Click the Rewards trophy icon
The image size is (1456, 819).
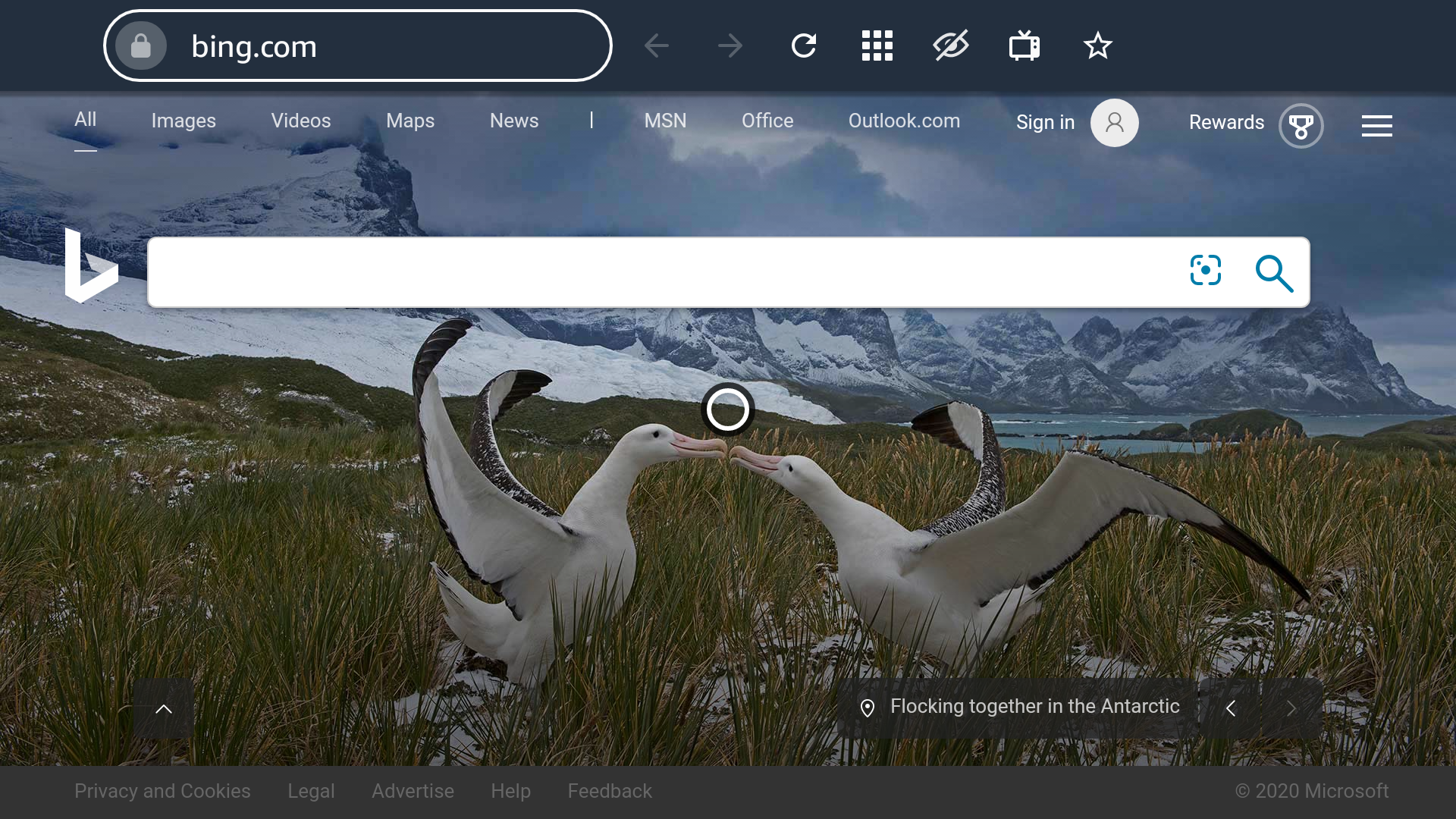1301,126
